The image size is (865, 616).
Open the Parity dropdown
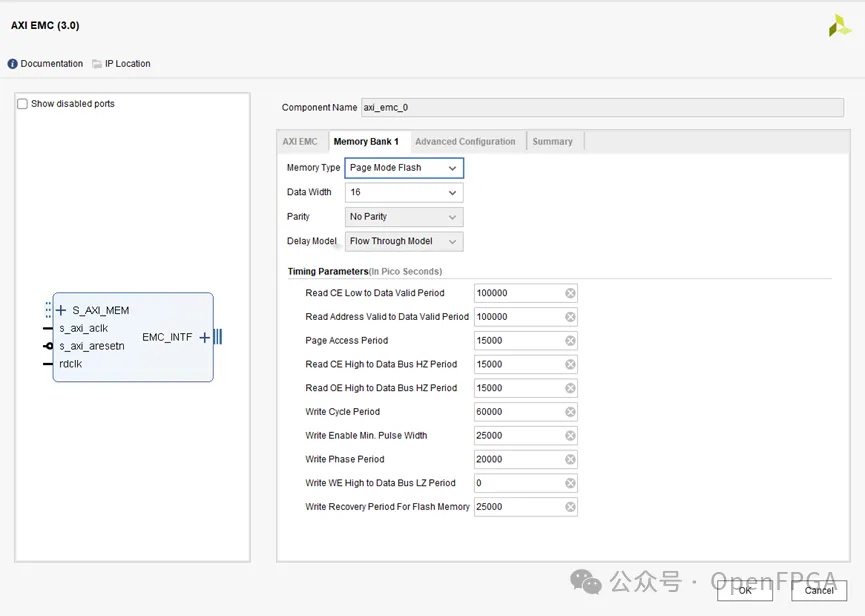(404, 217)
